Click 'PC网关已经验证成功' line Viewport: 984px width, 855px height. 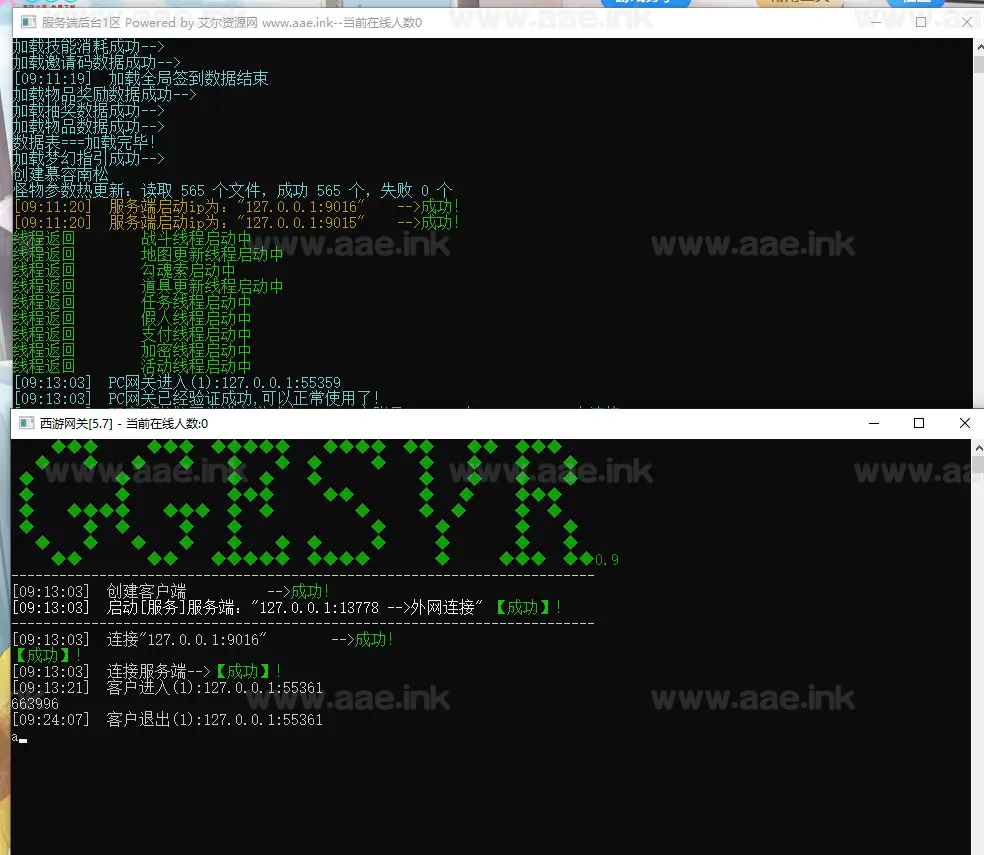tap(196, 399)
